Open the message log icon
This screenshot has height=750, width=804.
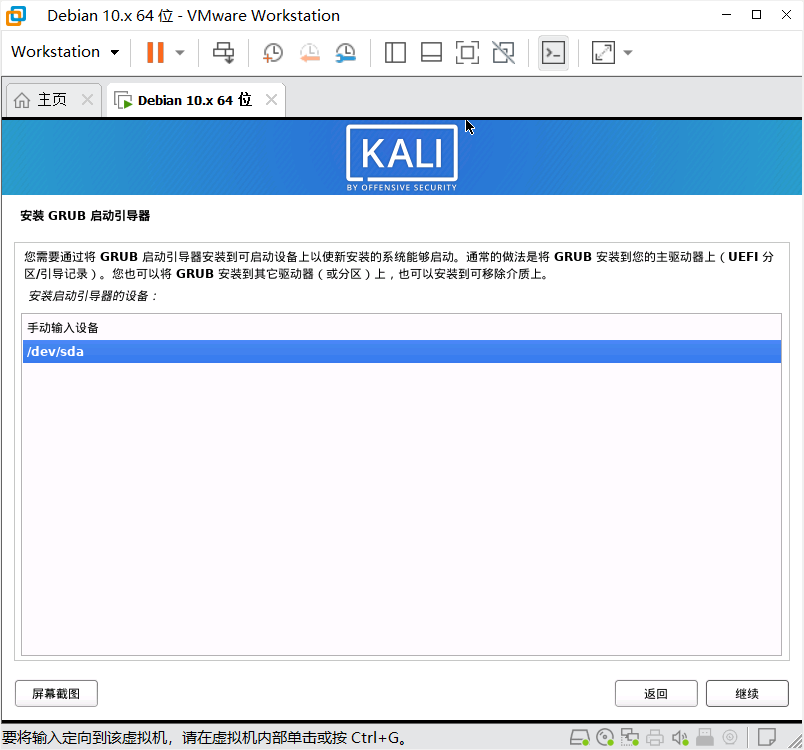pyautogui.click(x=767, y=738)
